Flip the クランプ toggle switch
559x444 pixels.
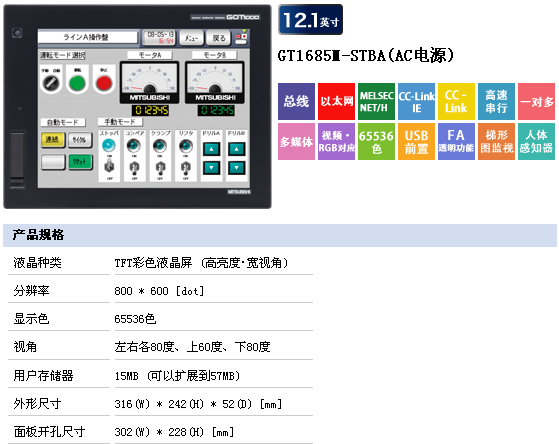[x=160, y=167]
